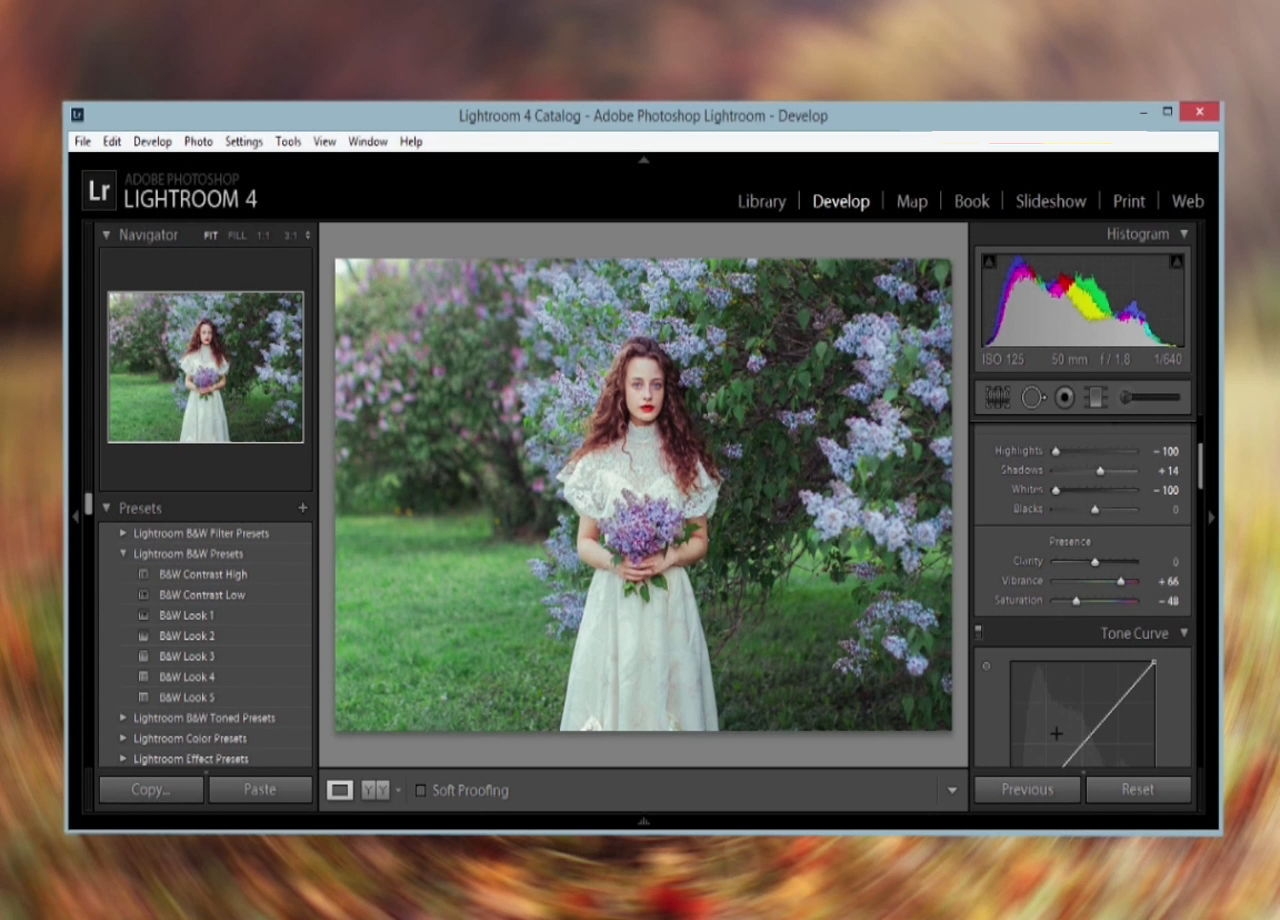Collapse the right panel group
The height and width of the screenshot is (920, 1280).
tap(1212, 517)
